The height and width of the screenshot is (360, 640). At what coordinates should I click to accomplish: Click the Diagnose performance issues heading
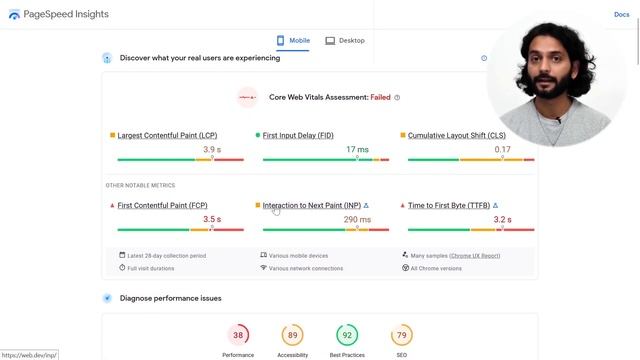(171, 298)
